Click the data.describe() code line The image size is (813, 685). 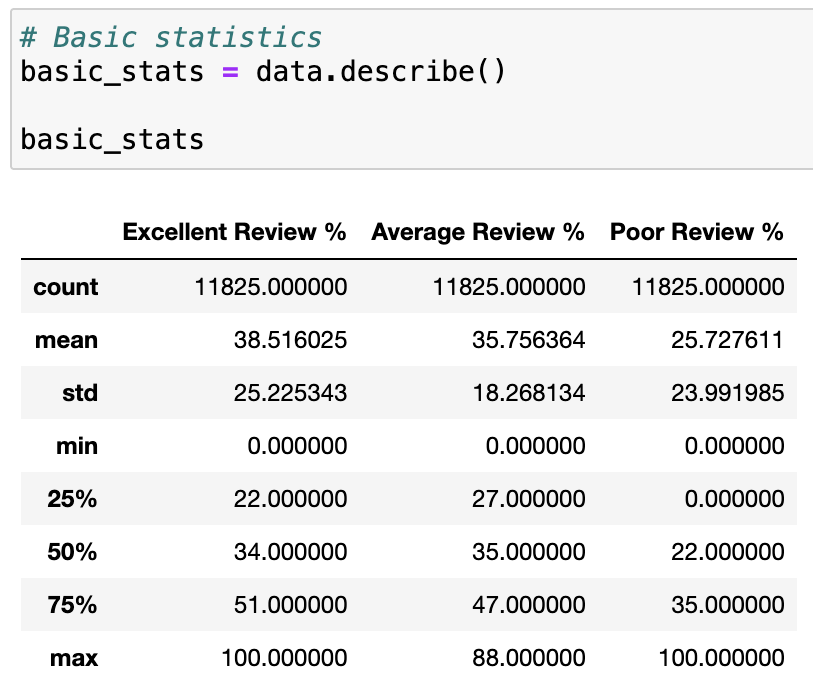[x=262, y=72]
